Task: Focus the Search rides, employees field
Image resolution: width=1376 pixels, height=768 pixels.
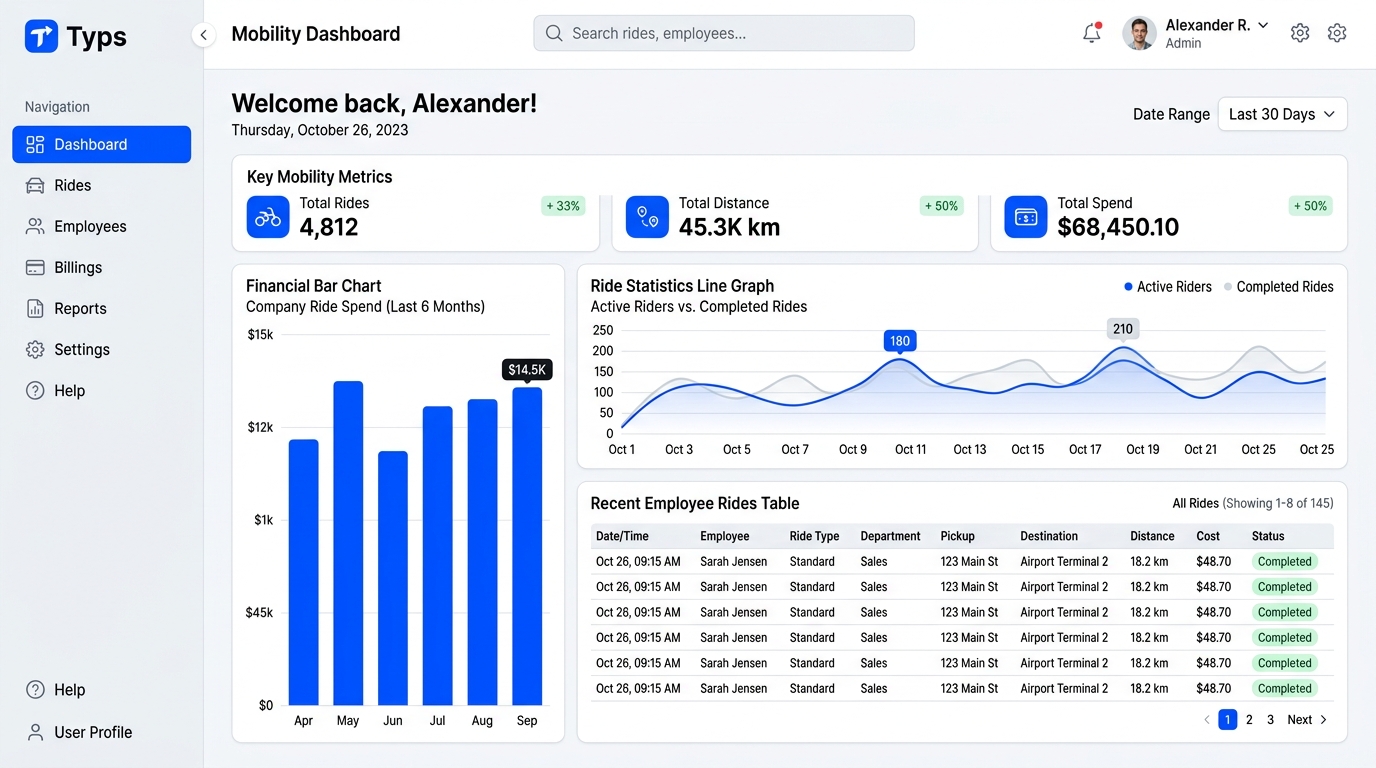Action: tap(724, 33)
